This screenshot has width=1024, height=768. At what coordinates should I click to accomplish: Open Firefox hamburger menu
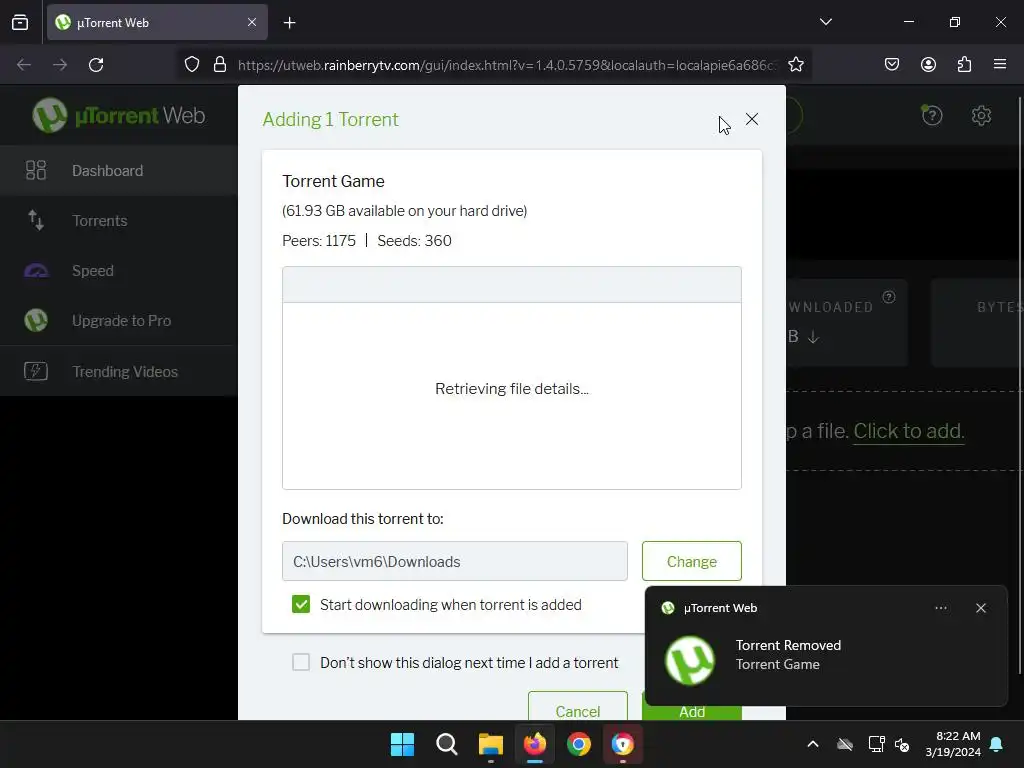click(999, 64)
